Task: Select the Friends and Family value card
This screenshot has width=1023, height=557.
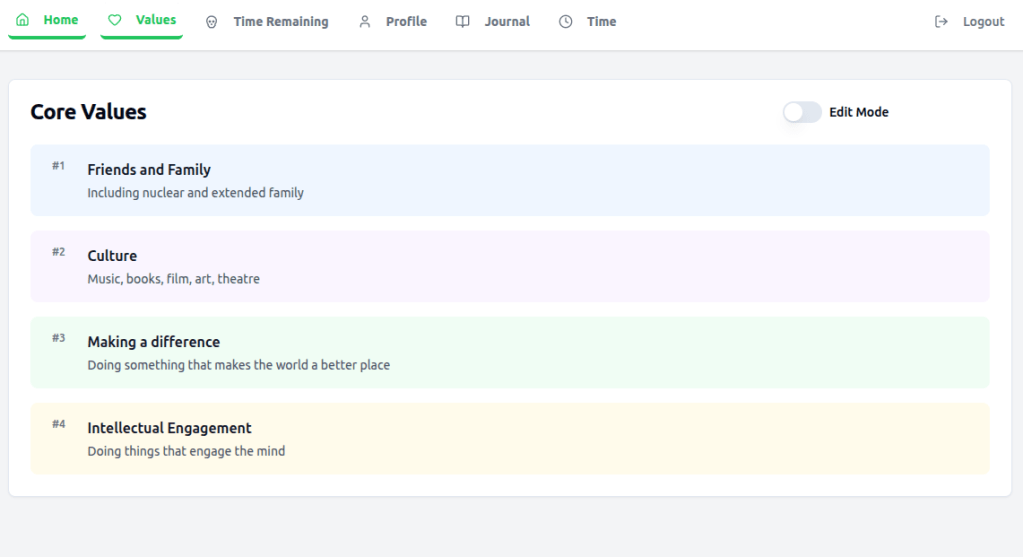Action: 510,180
